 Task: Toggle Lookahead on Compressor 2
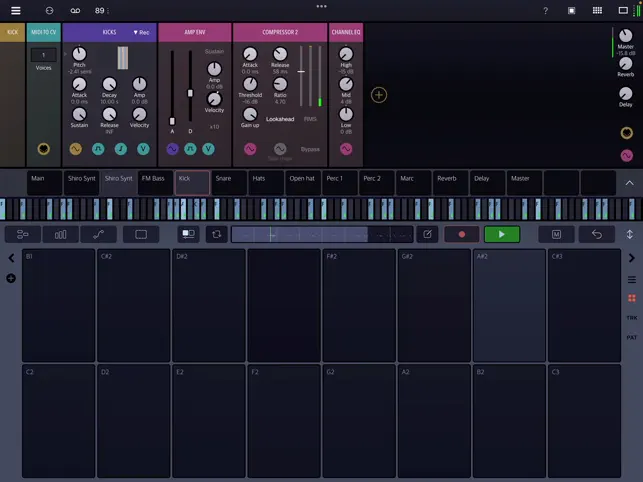pyautogui.click(x=280, y=119)
